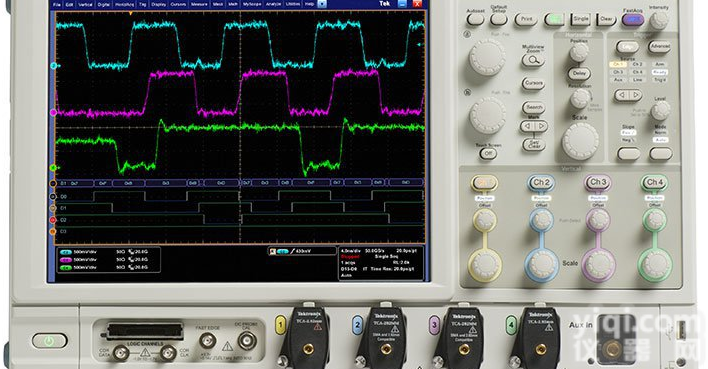The image size is (708, 369).
Task: Toggle the yellow Ch 1 button
Action: click(484, 183)
